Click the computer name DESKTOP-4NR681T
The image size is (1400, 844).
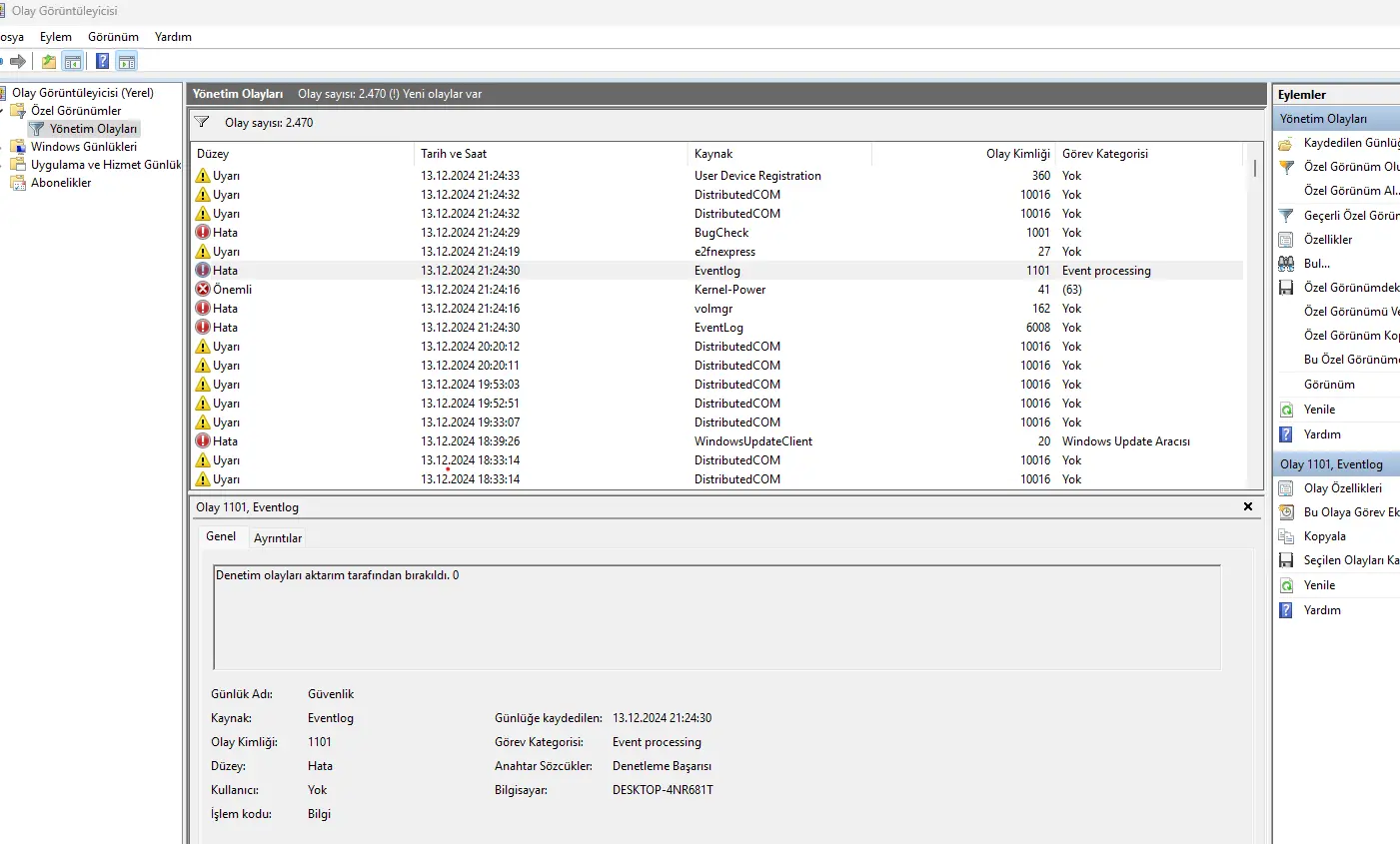663,790
